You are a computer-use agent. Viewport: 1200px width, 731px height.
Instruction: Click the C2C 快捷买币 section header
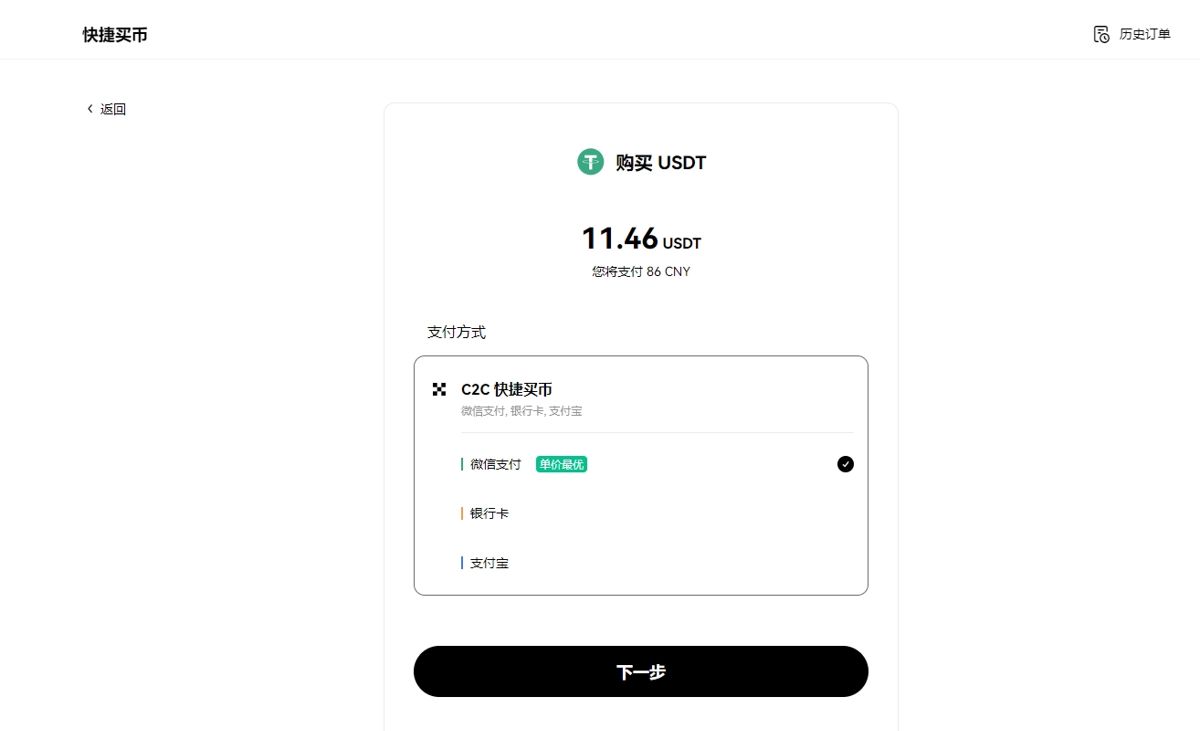click(x=506, y=389)
